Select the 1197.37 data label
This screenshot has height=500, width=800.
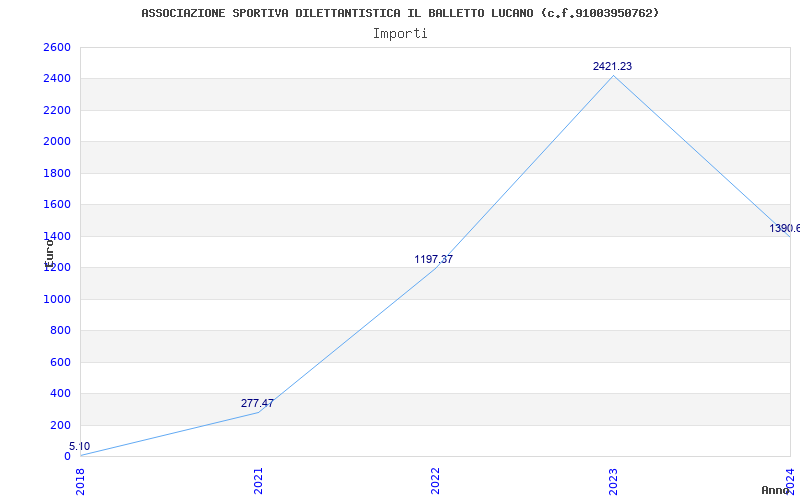coord(434,259)
